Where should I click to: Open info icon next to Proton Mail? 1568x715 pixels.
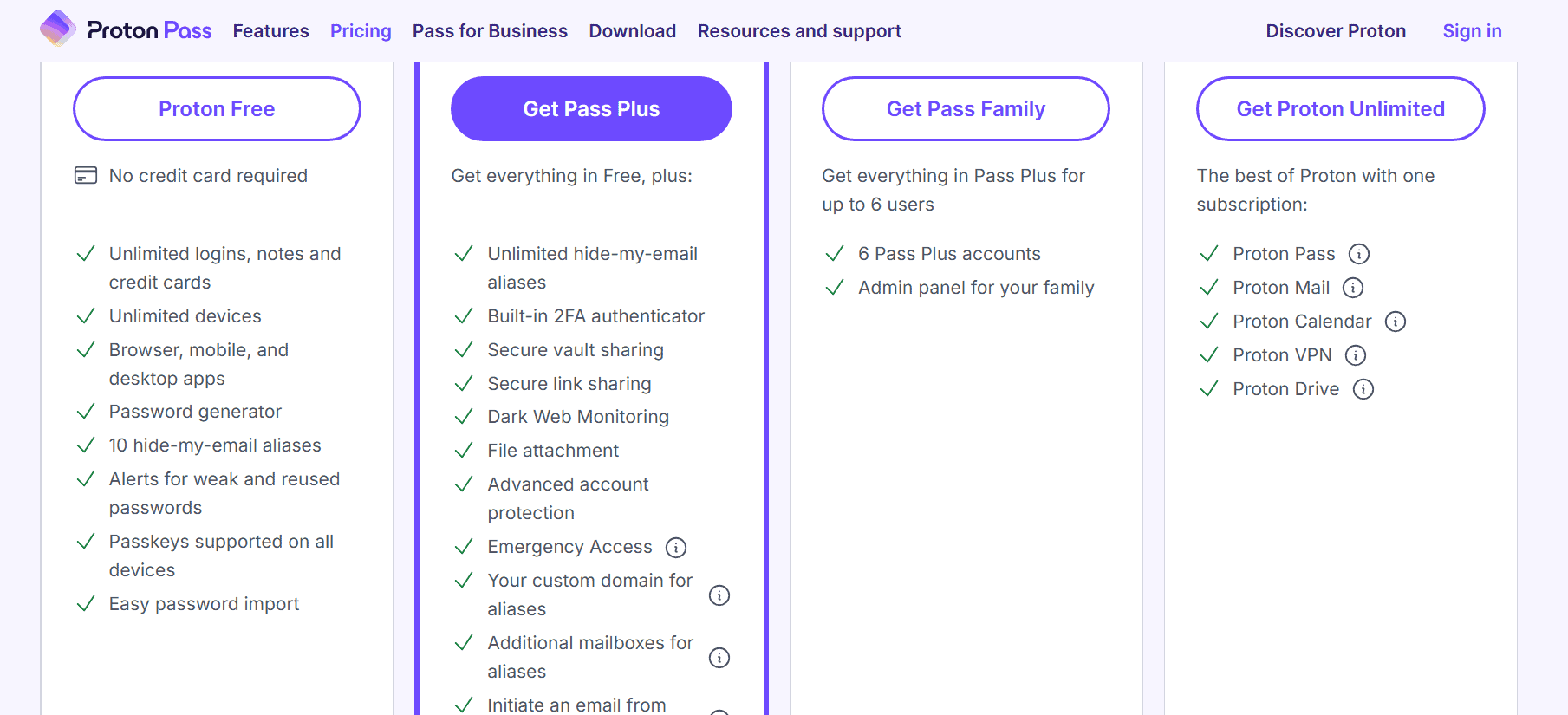[1353, 288]
